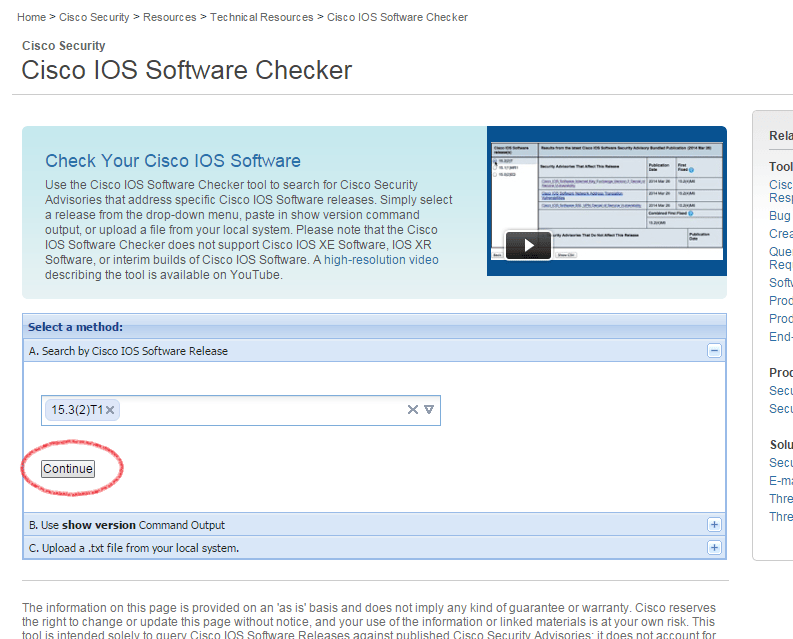
Task: Open the high-resolution video link
Action: 381,260
